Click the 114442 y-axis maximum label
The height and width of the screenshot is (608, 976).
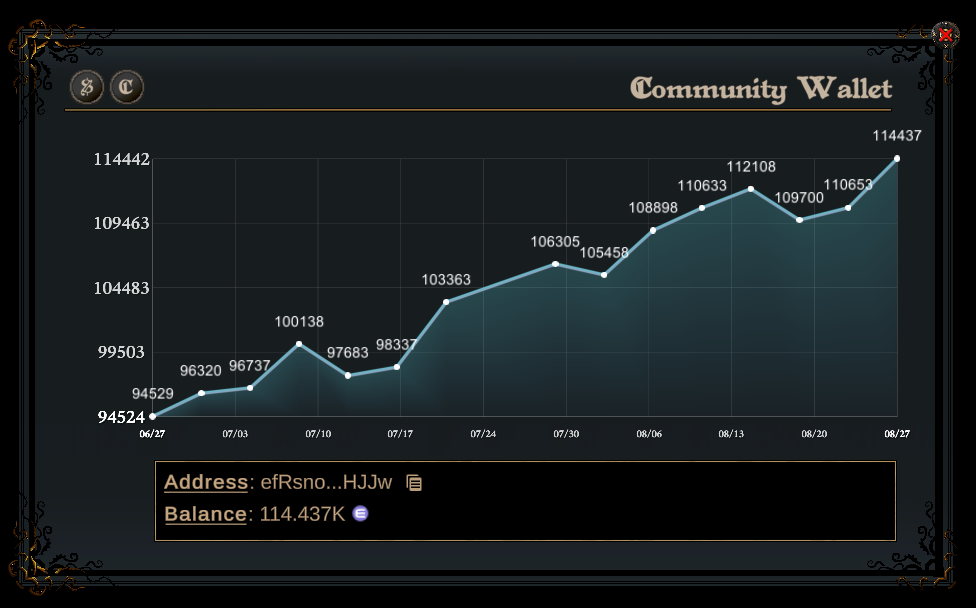[x=122, y=159]
